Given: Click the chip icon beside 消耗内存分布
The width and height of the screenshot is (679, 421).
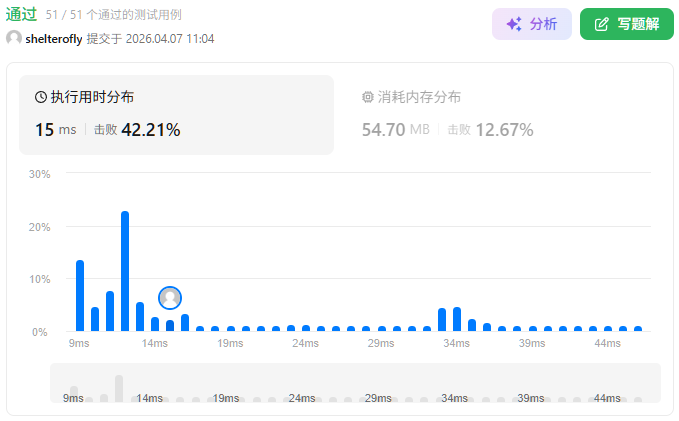Looking at the screenshot, I should point(368,97).
